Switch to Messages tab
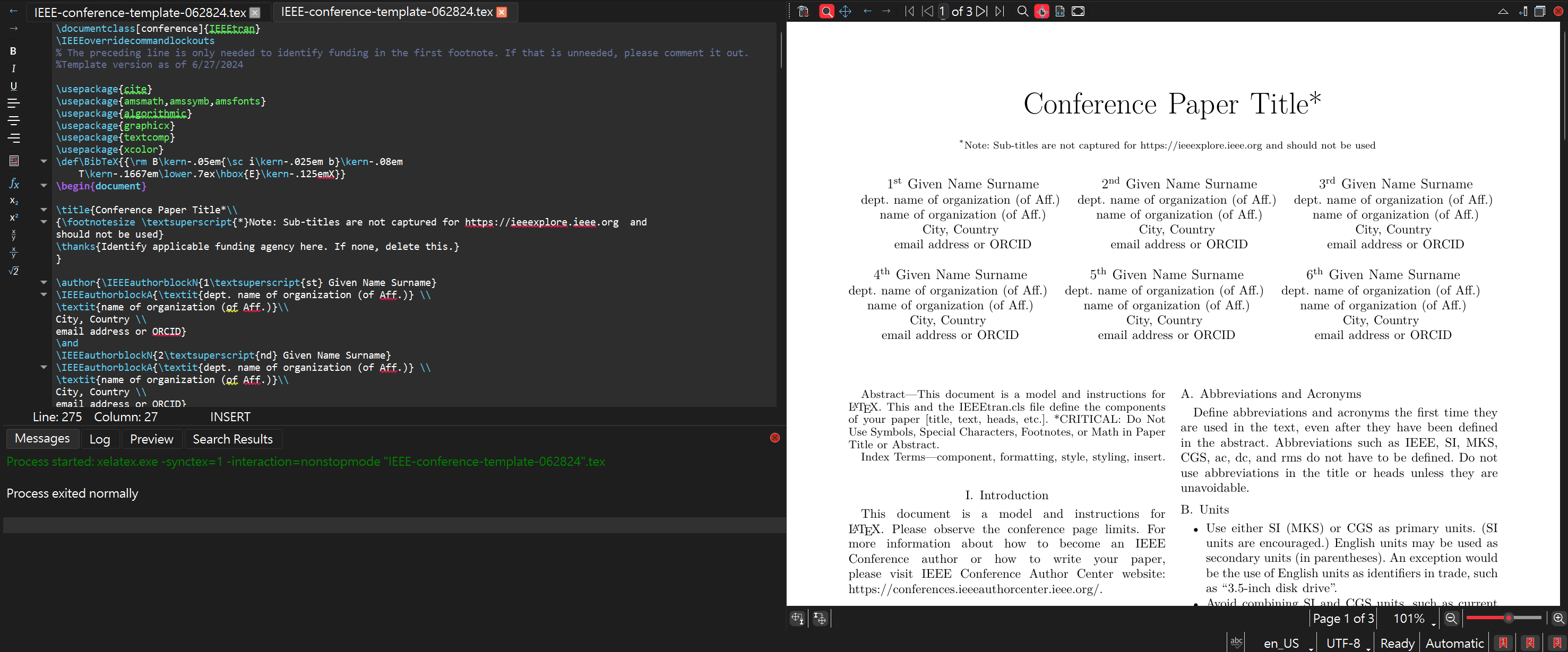This screenshot has width=1568, height=652. click(x=42, y=439)
